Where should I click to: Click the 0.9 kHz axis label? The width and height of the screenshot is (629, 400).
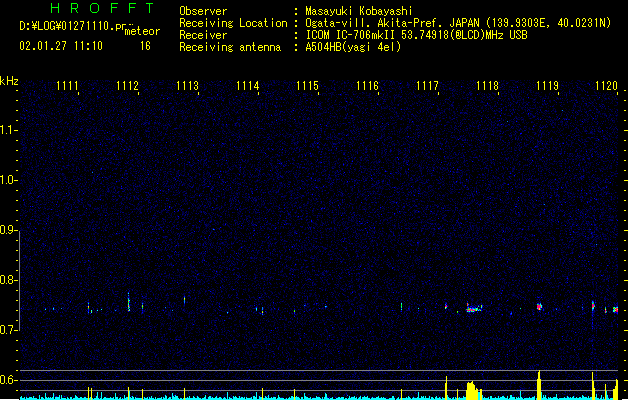coord(8,230)
